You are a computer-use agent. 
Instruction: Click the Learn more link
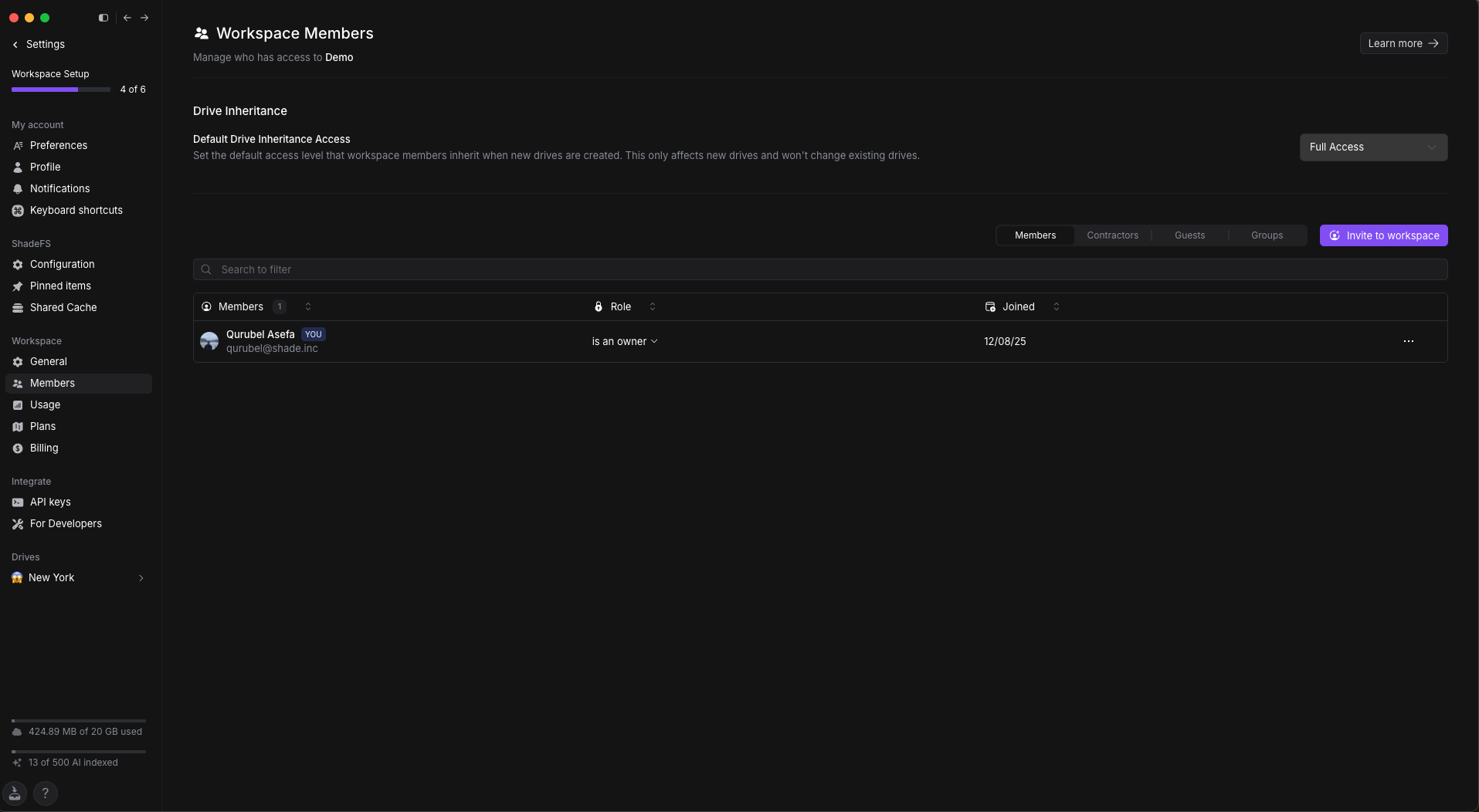click(1403, 43)
